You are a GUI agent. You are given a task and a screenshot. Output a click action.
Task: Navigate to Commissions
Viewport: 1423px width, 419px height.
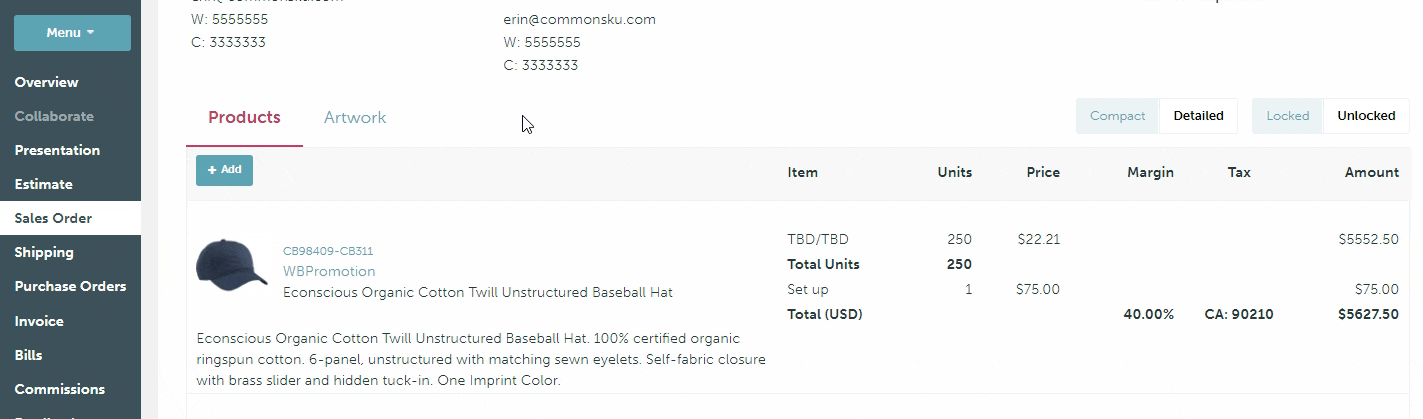coord(59,389)
